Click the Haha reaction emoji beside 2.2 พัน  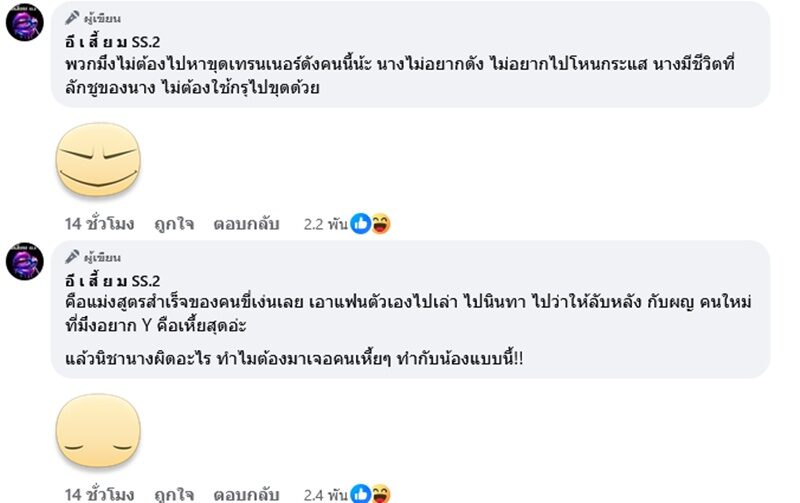(380, 224)
